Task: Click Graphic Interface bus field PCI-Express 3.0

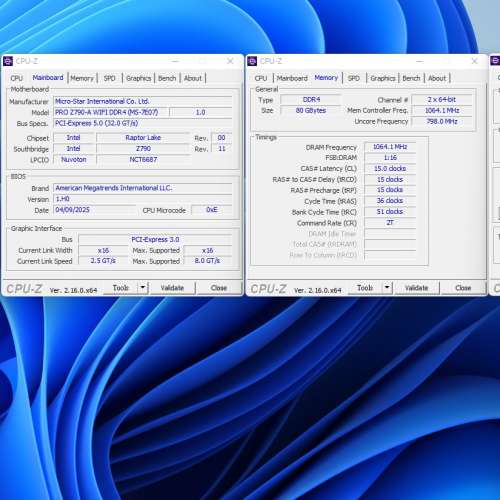Action: point(155,240)
